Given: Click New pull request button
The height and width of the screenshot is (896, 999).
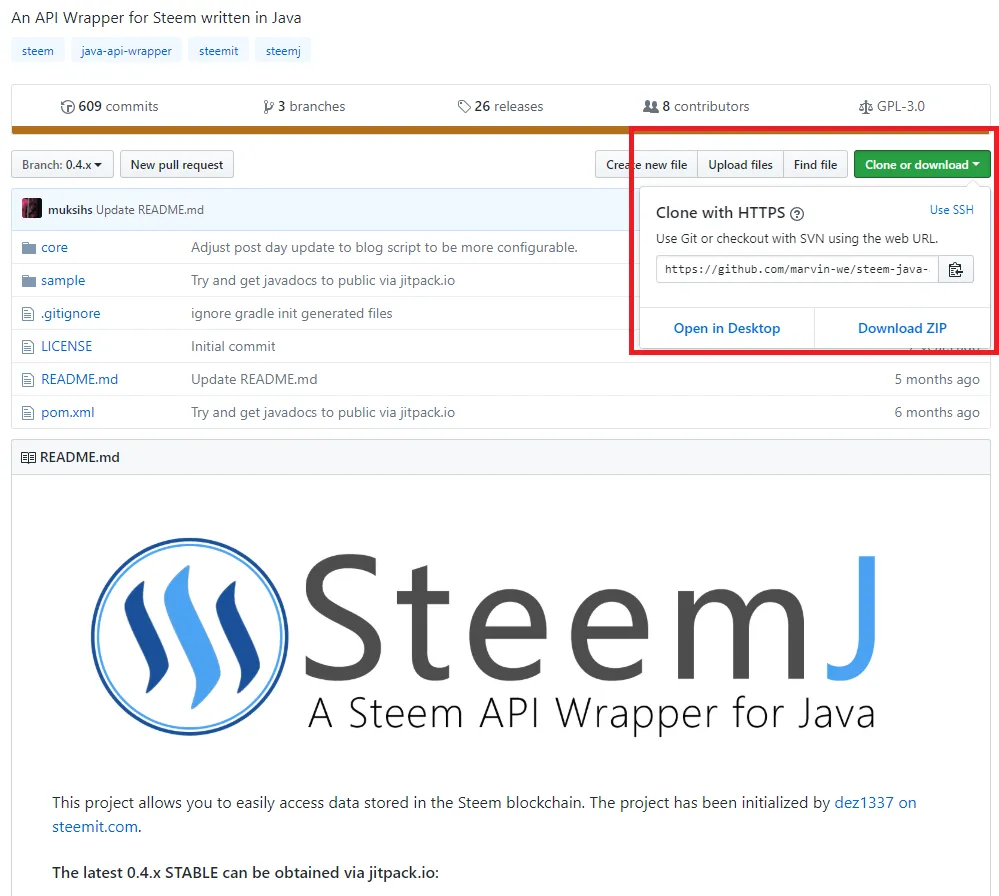Looking at the screenshot, I should pyautogui.click(x=176, y=164).
